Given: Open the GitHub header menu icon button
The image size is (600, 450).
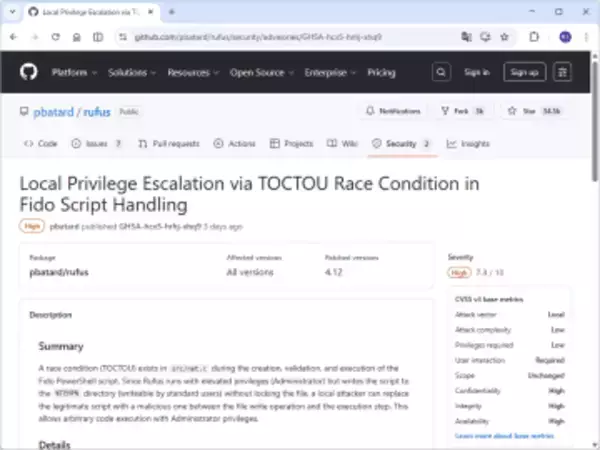Looking at the screenshot, I should click(562, 72).
